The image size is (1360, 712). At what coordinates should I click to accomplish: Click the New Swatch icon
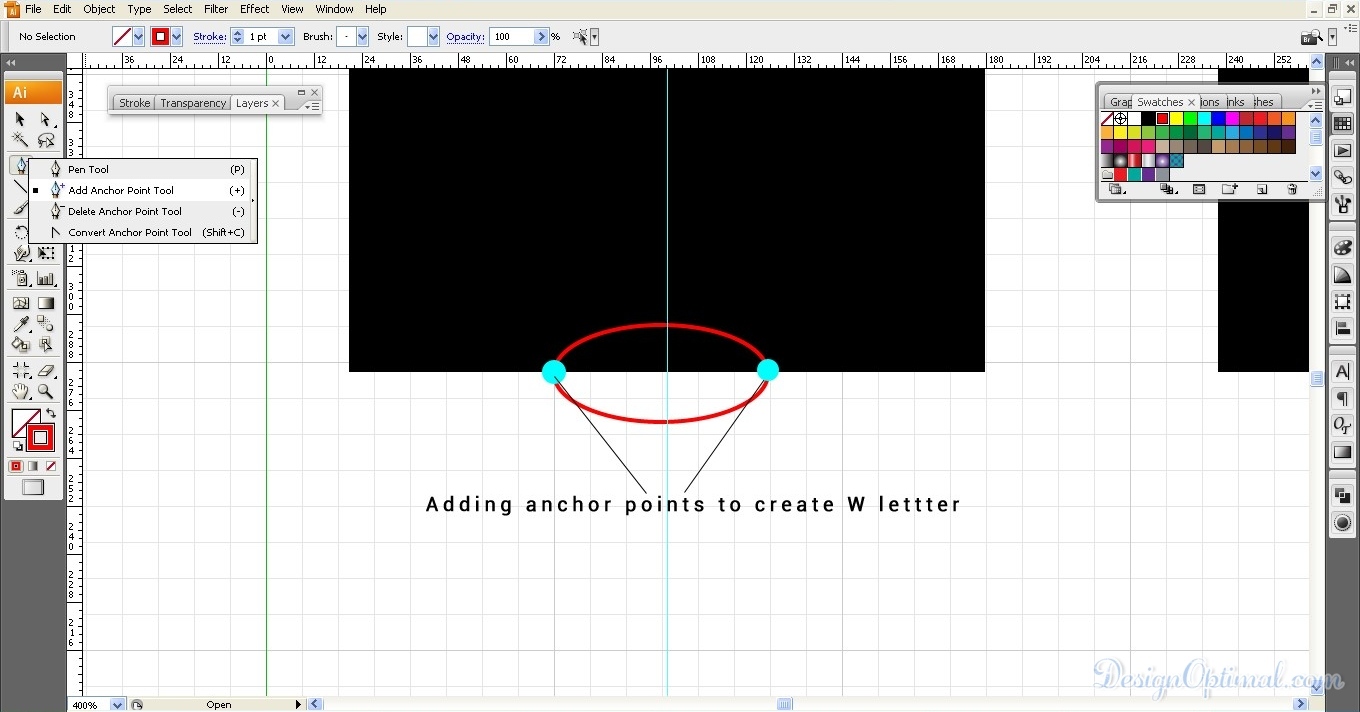pyautogui.click(x=1262, y=189)
